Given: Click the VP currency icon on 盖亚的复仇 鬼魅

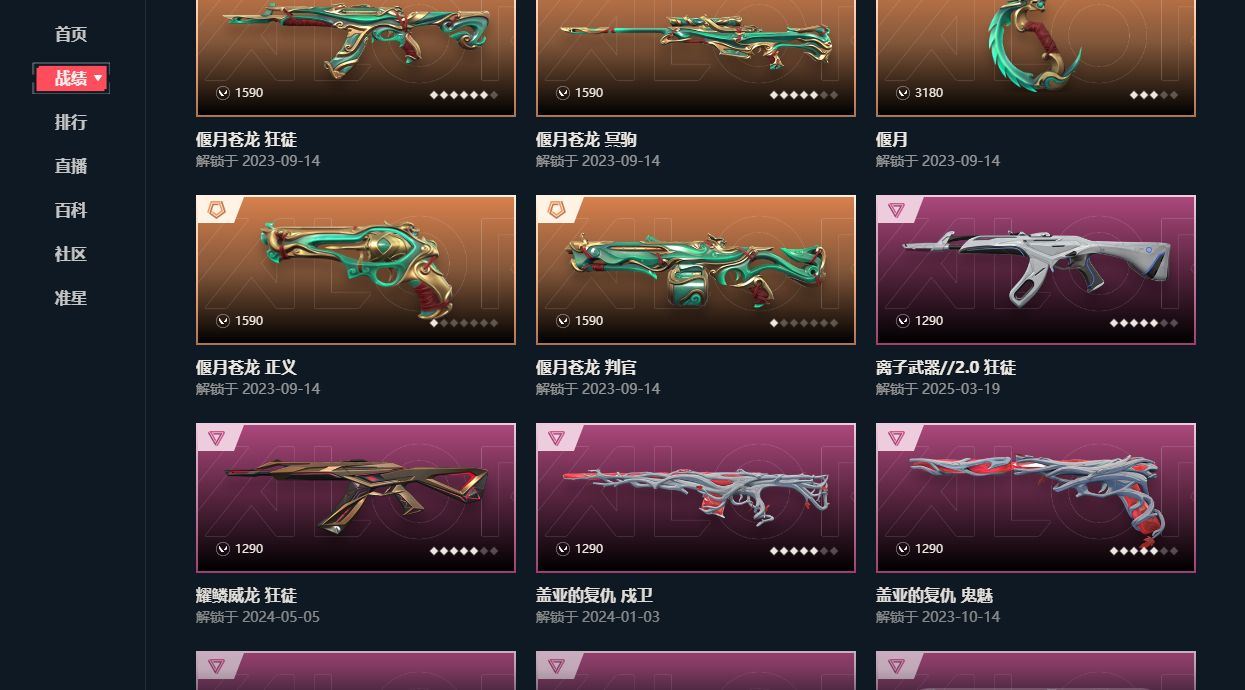Looking at the screenshot, I should point(902,549).
